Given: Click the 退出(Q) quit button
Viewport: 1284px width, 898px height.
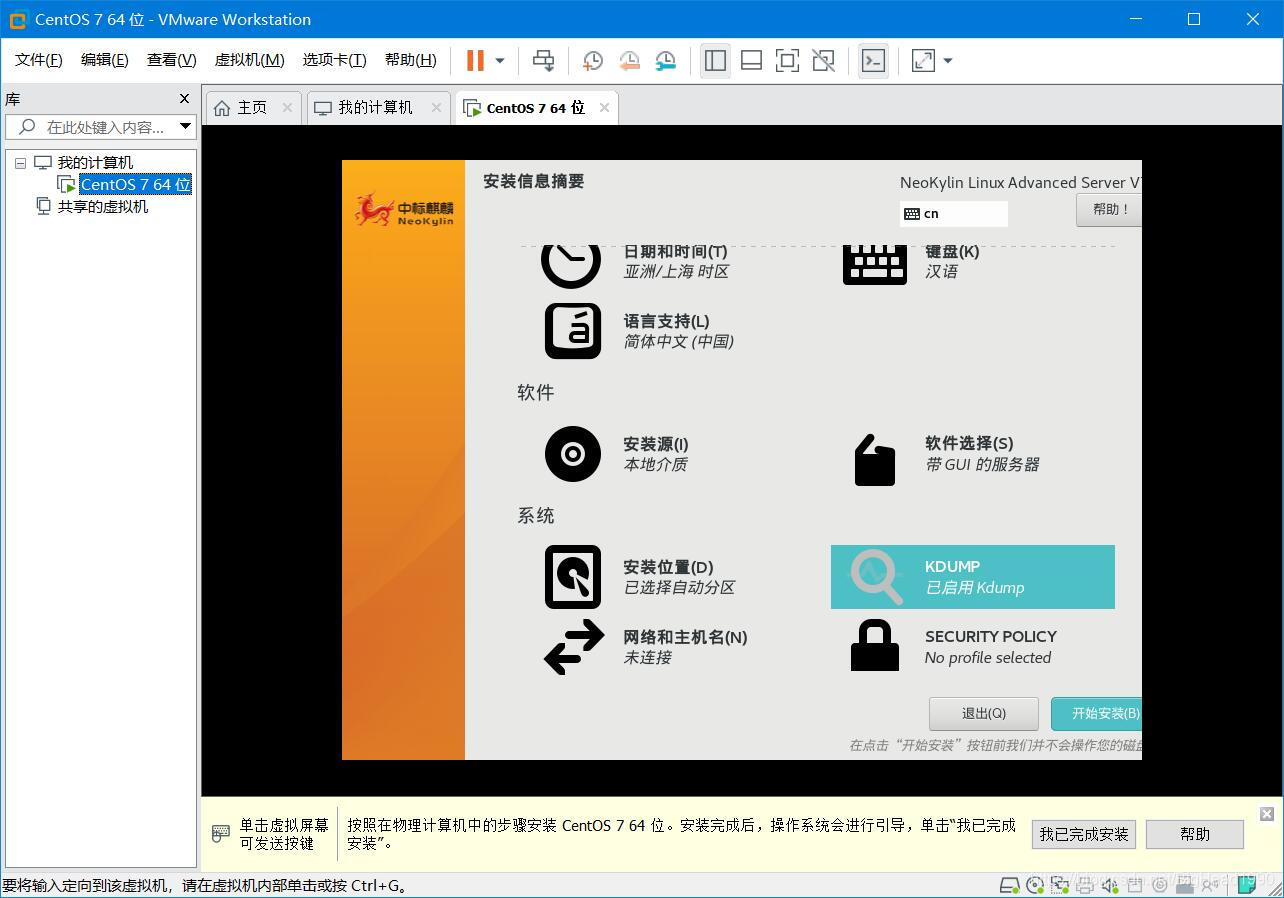Looking at the screenshot, I should pos(984,714).
